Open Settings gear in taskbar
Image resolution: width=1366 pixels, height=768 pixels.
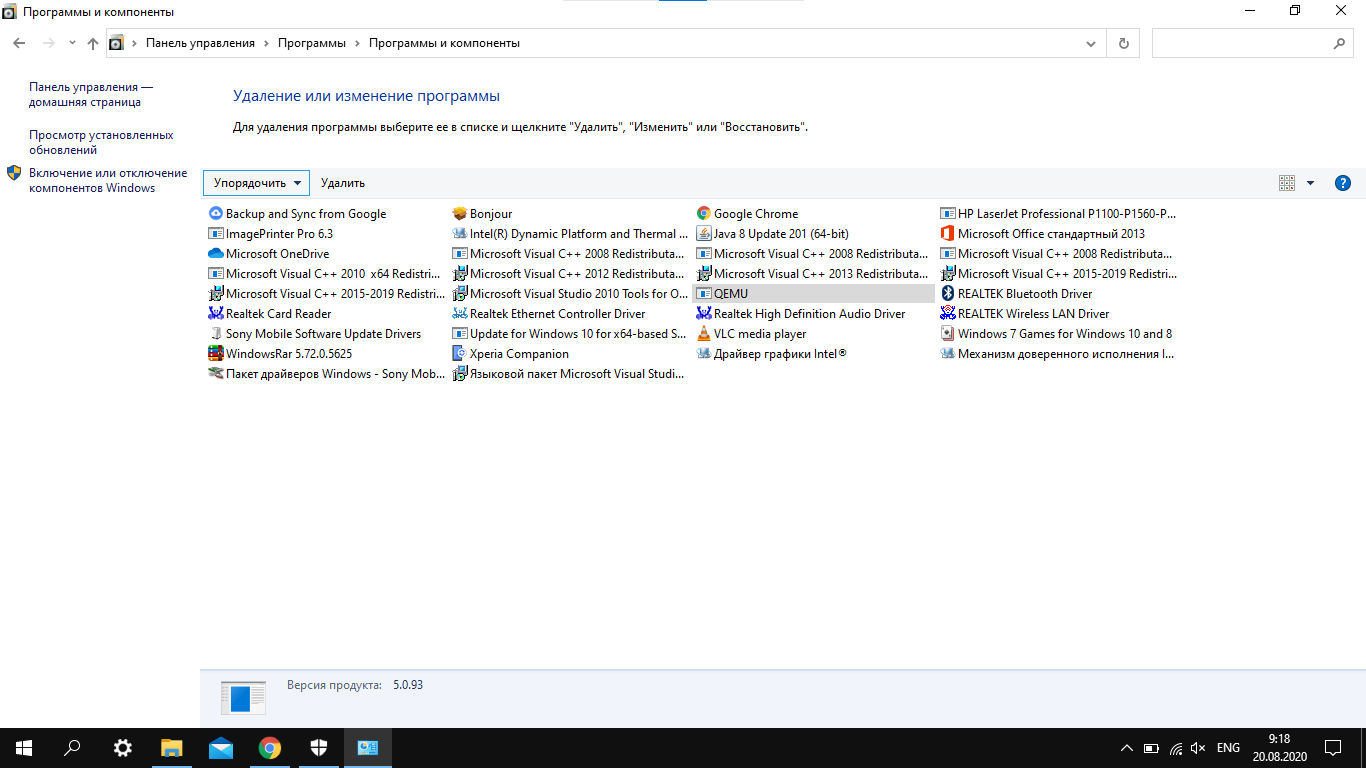pos(122,748)
